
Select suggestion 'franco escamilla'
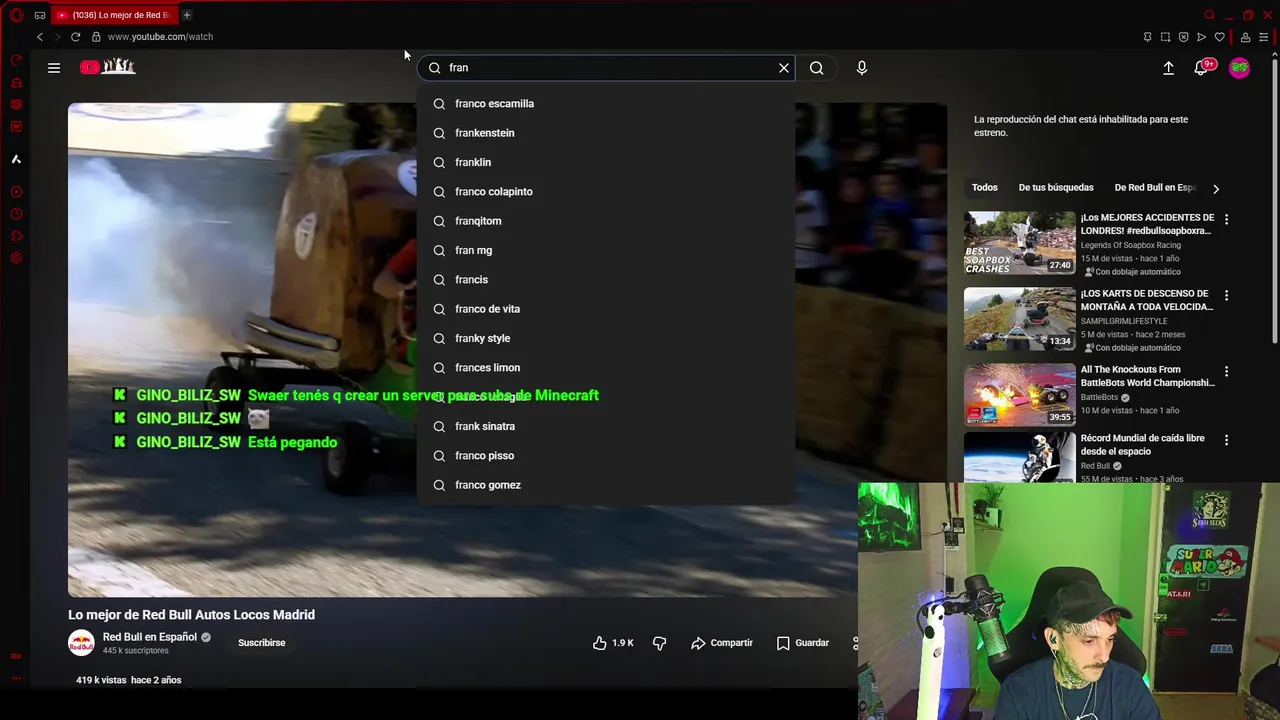tap(605, 104)
